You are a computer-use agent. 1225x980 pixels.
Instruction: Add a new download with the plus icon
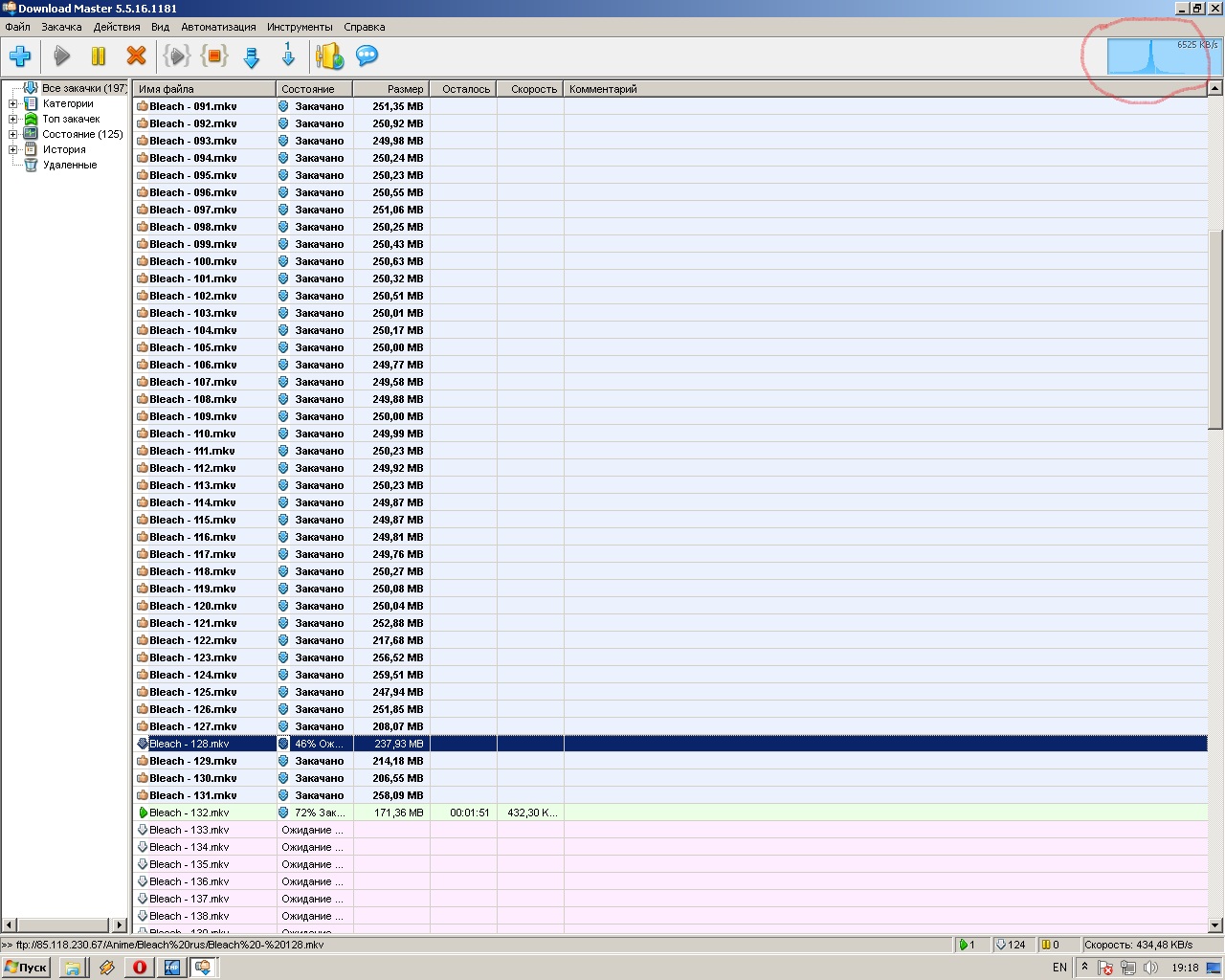pyautogui.click(x=20, y=56)
